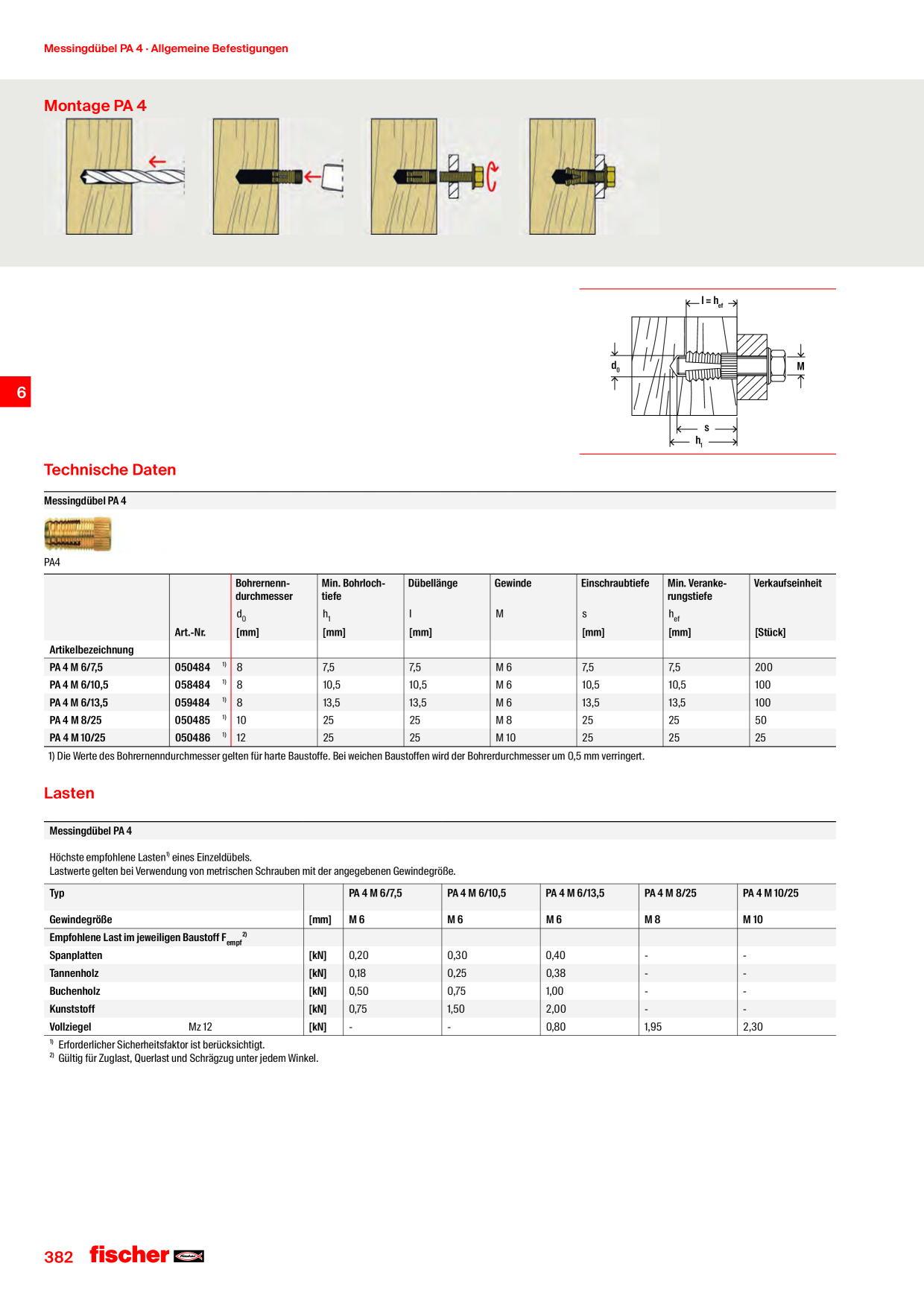Click 'PA 4 M 10/25' in Artikelbezeichnung column
Screen dimensions: 924x1307
(77, 738)
